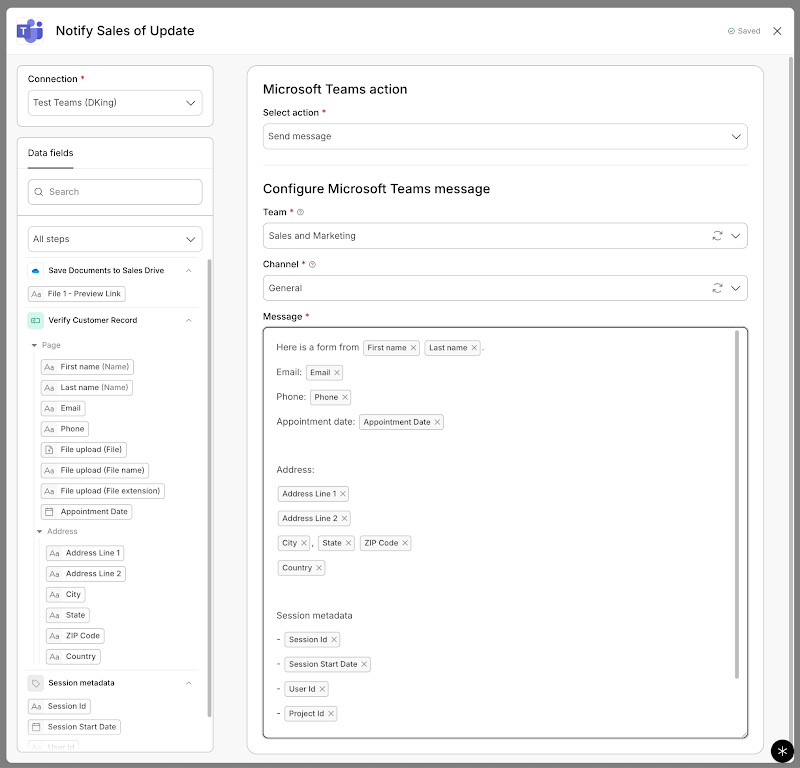800x768 pixels.
Task: Remove the User Id tag from message
Action: tap(322, 689)
